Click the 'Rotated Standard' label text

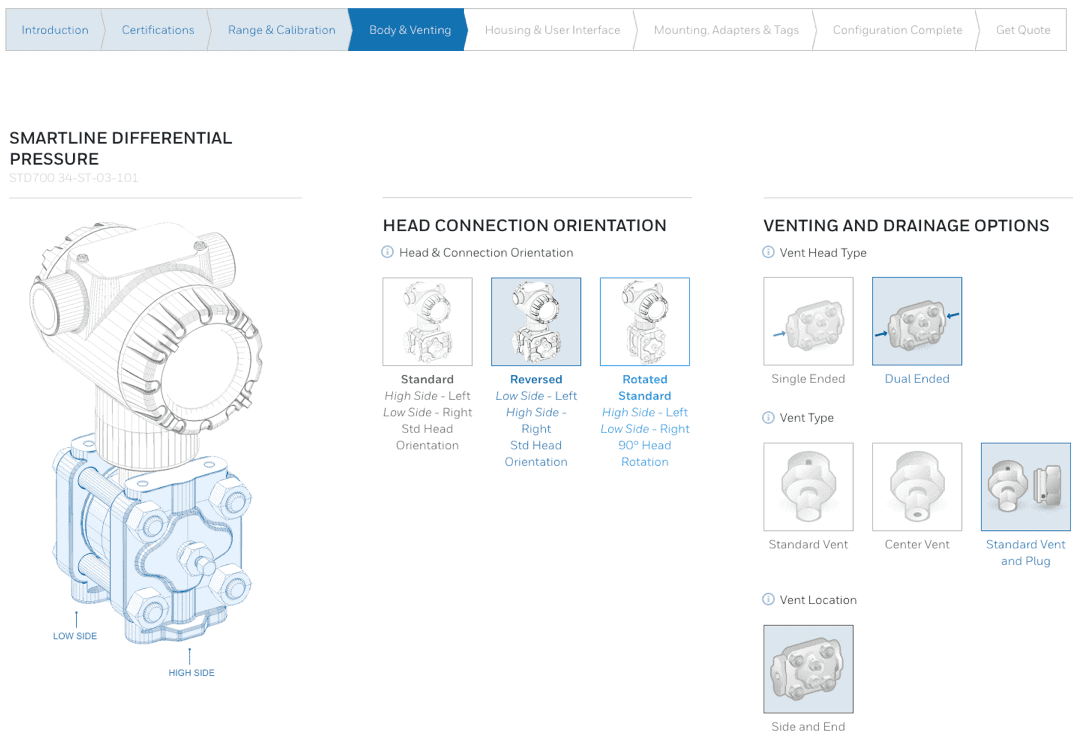point(645,387)
